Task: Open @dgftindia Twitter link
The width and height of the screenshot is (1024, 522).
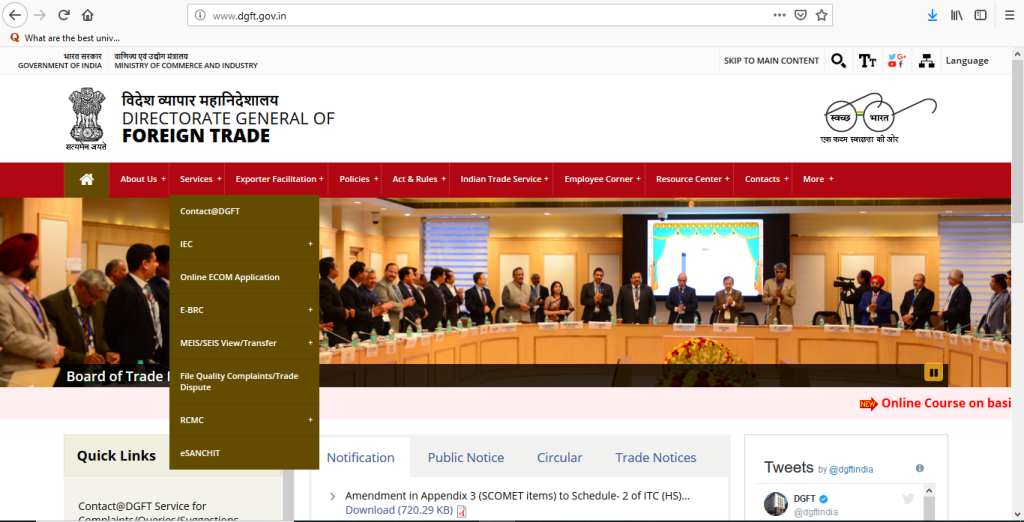Action: coord(851,469)
